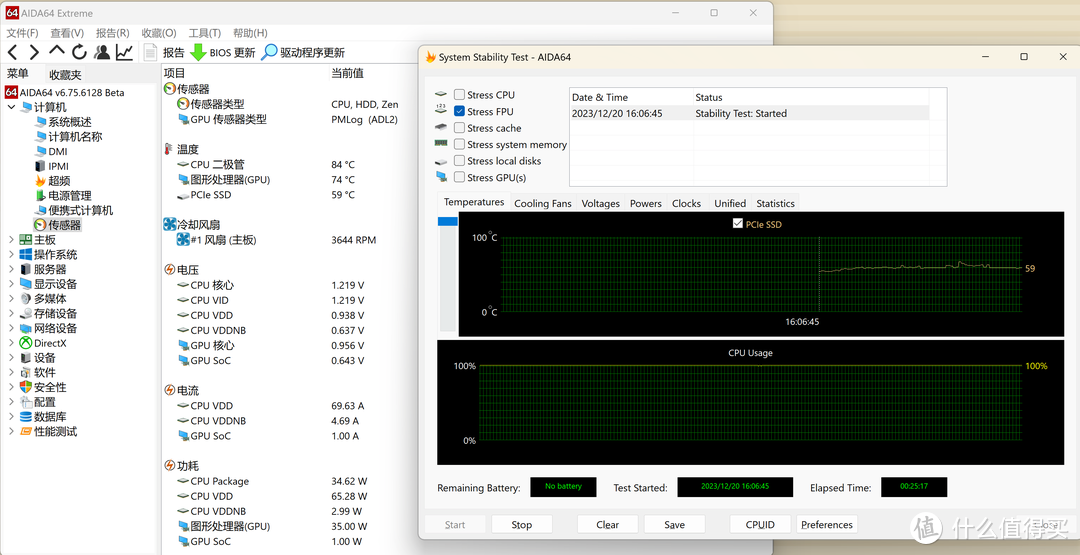Viewport: 1080px width, 555px height.
Task: Click the 操作系统 Windows icon
Action: point(25,255)
